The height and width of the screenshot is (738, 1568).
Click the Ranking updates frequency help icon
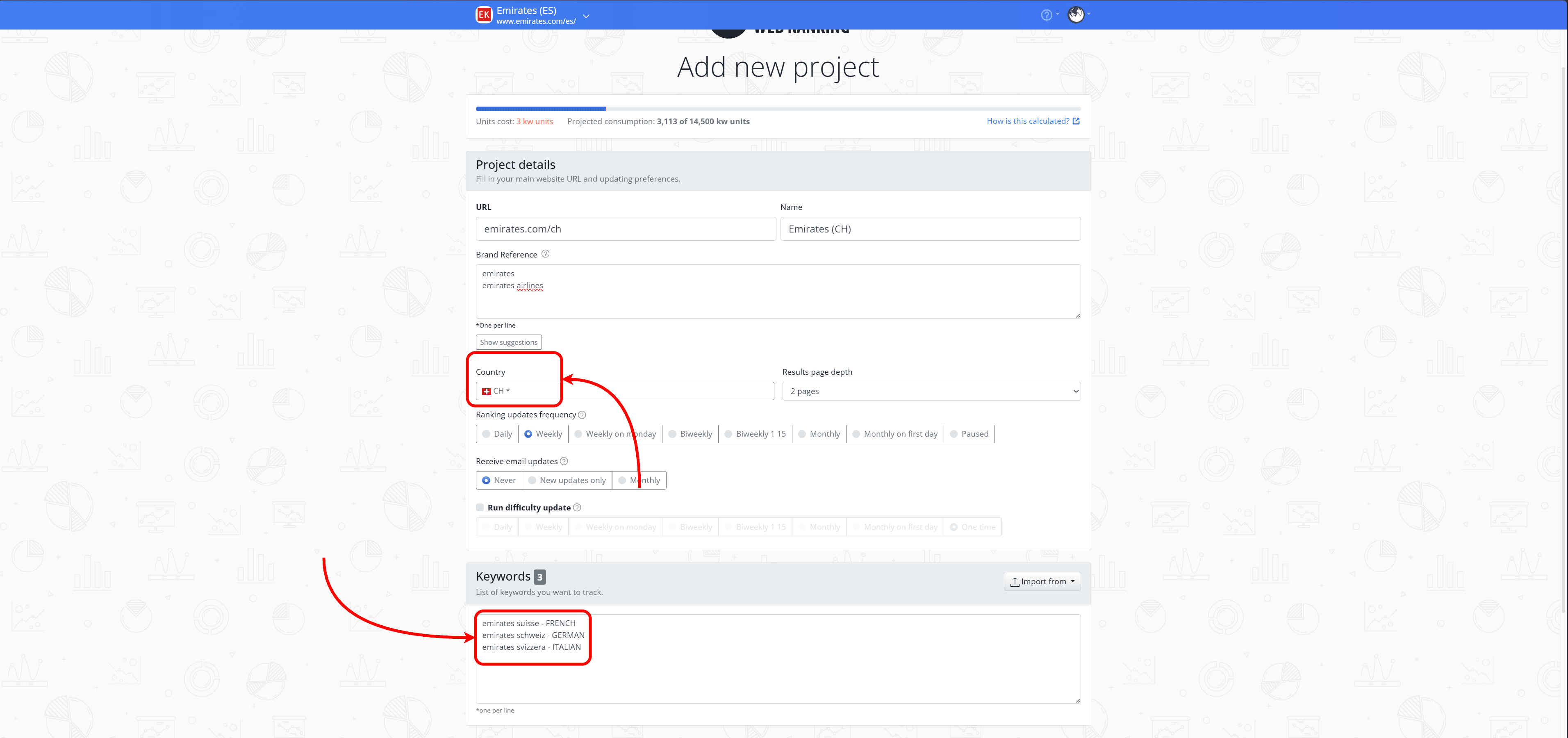(x=582, y=415)
